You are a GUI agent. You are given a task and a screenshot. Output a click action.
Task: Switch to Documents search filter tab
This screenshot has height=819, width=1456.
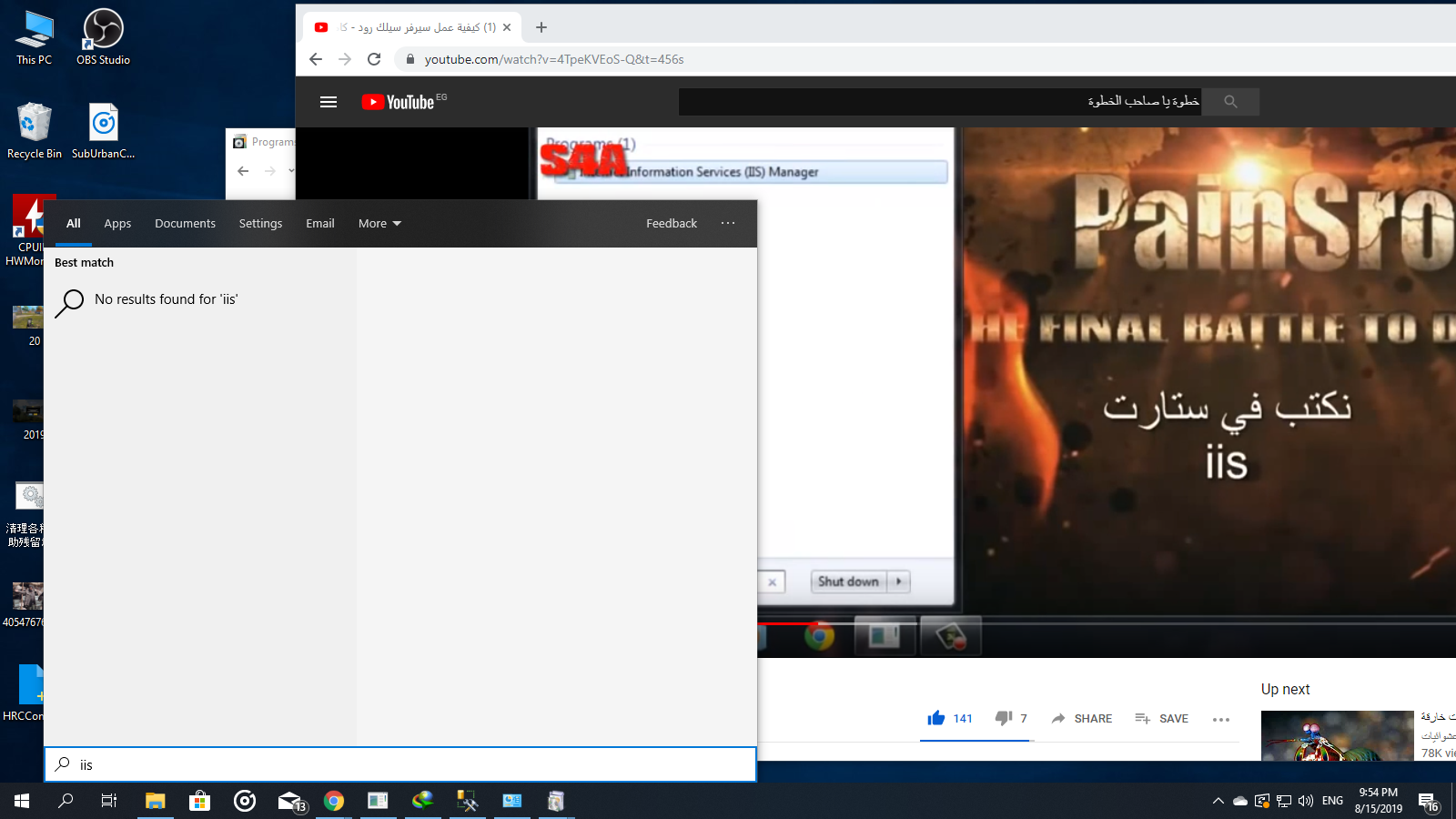coord(185,223)
